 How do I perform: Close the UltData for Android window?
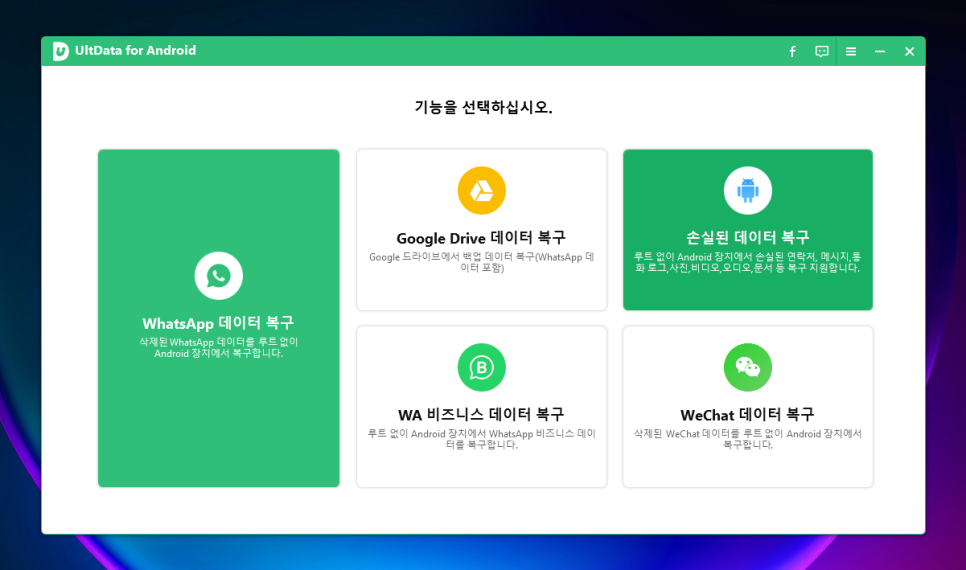[909, 52]
